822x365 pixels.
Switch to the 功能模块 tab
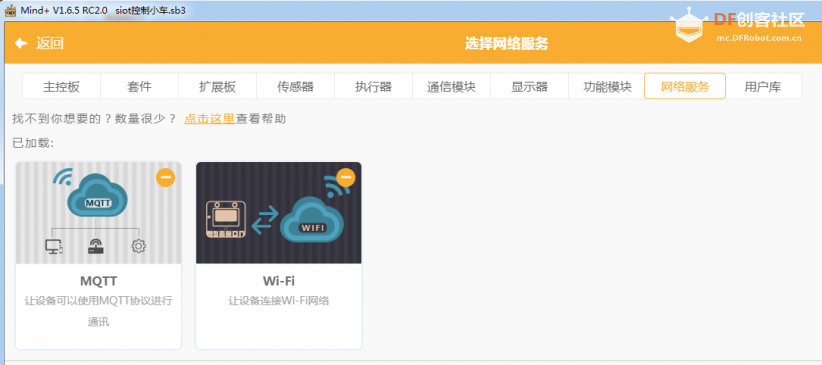[607, 87]
